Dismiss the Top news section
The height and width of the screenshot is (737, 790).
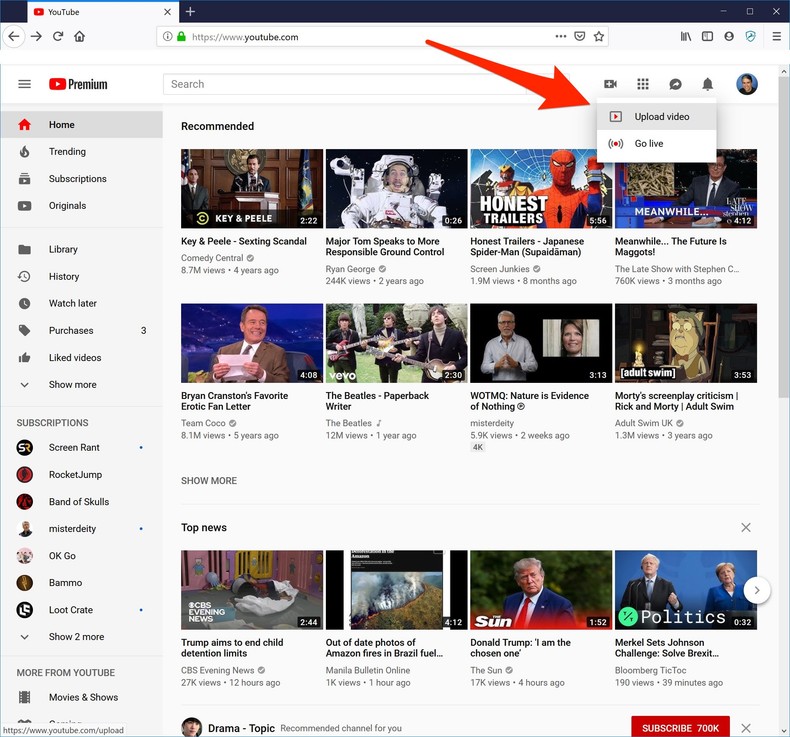(745, 528)
